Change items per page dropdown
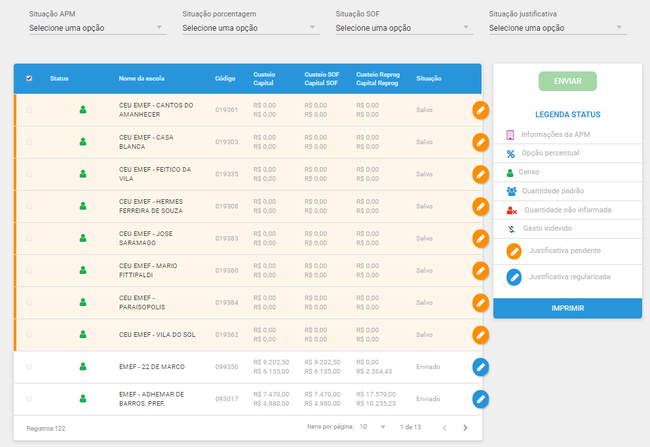The height and width of the screenshot is (447, 650). (x=373, y=427)
